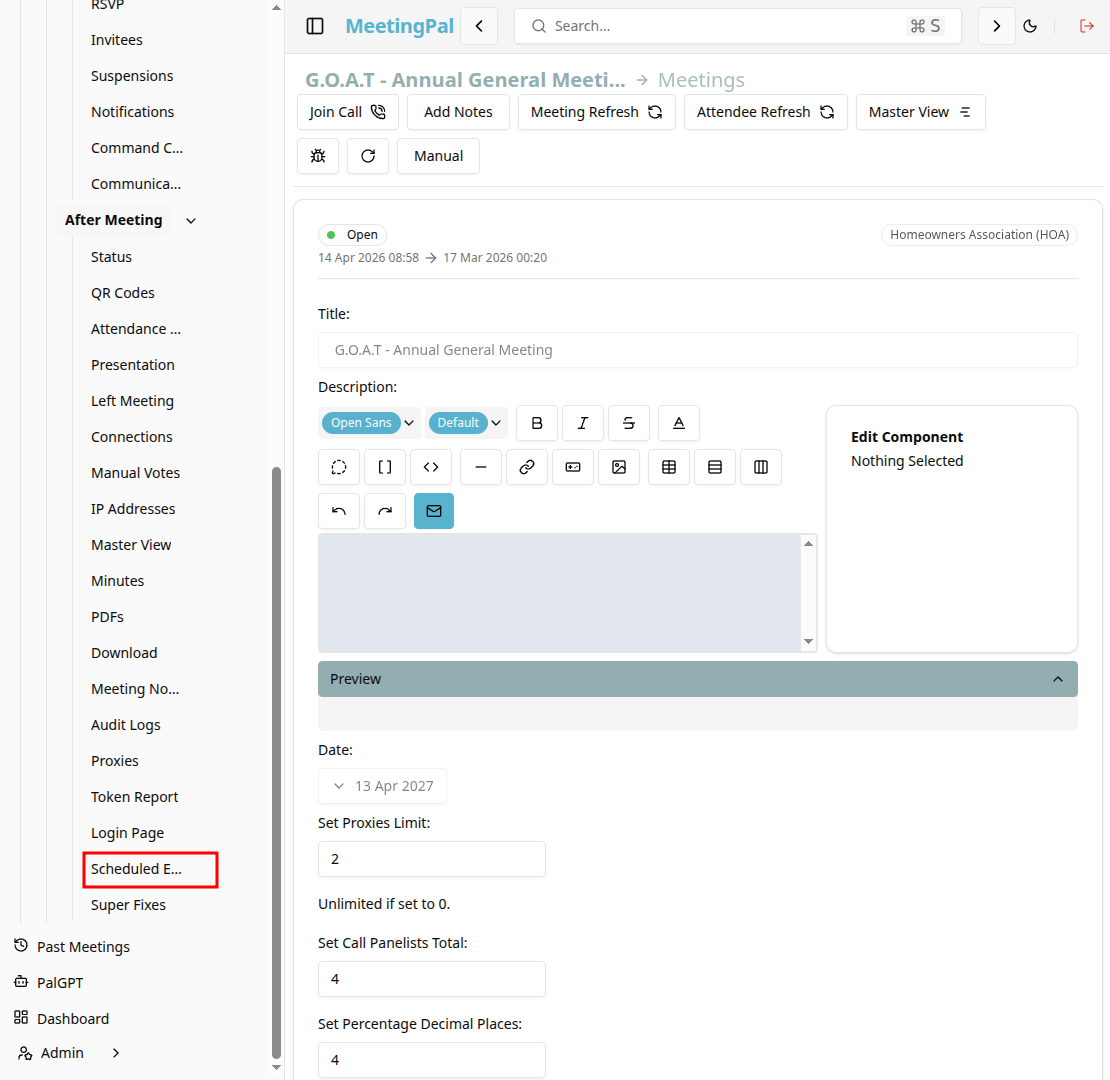Insert rows layout icon
Screen dimensions: 1110x1080
(715, 467)
